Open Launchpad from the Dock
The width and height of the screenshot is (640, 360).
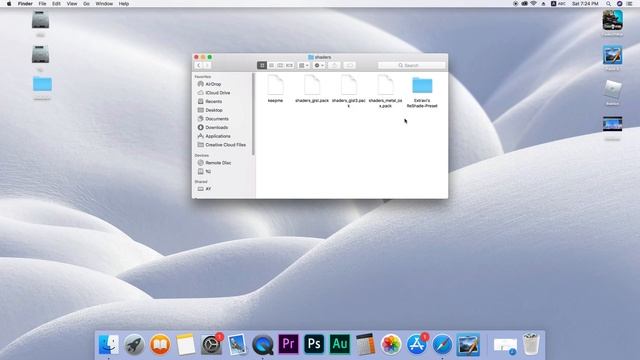(x=134, y=344)
